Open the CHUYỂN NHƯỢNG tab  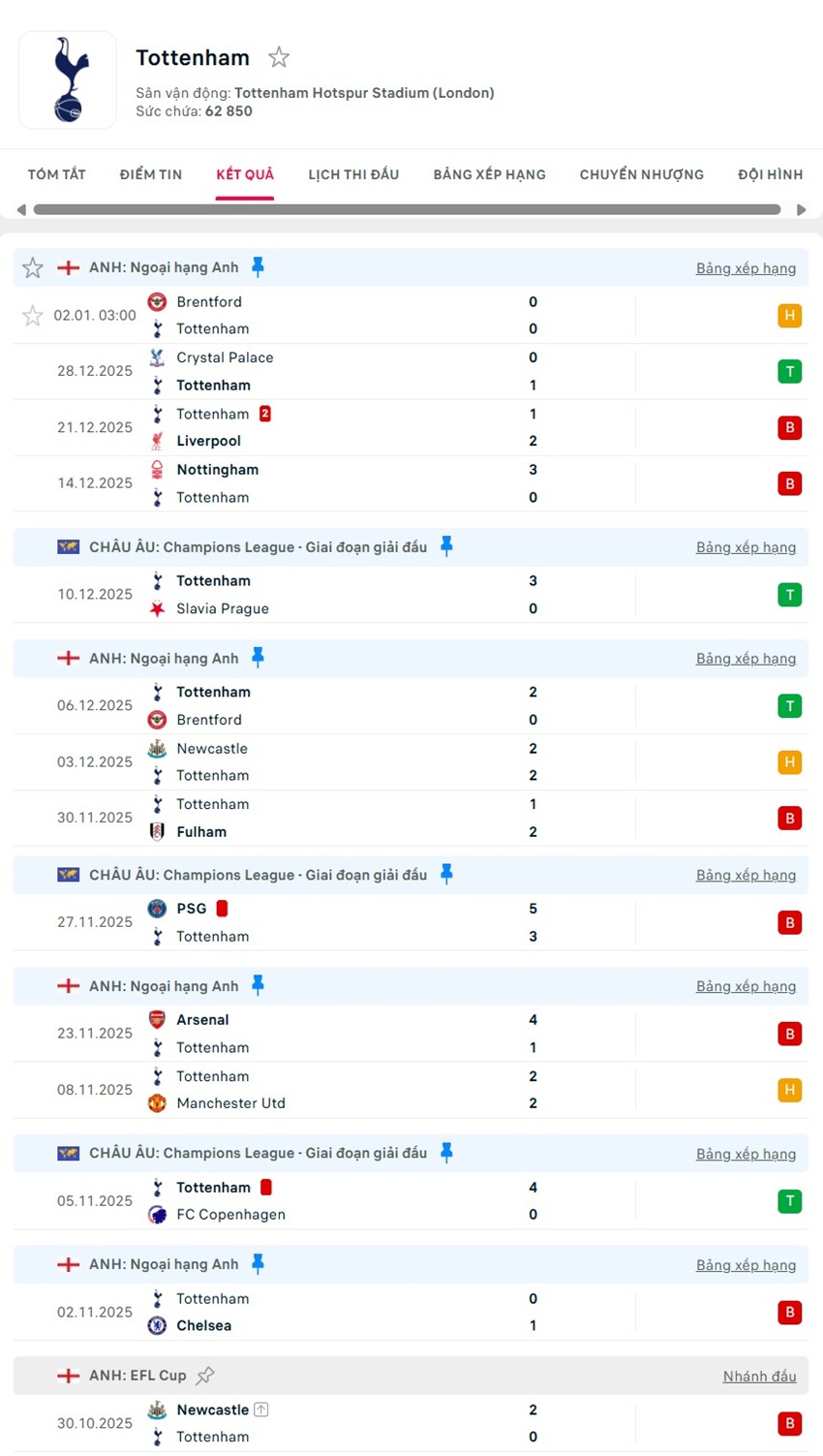[x=641, y=174]
